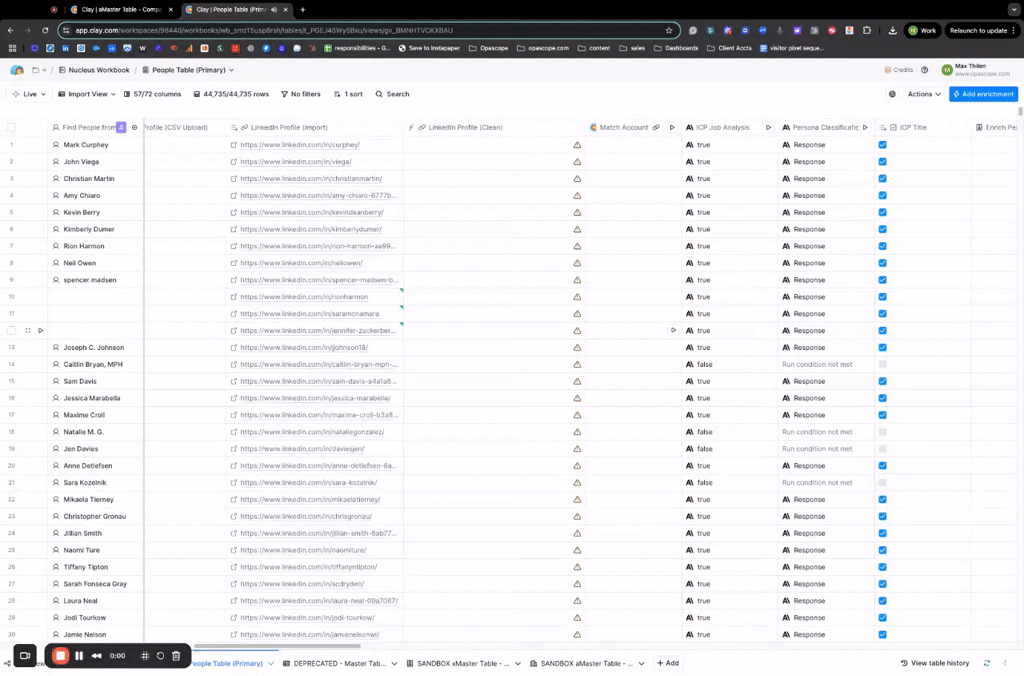The height and width of the screenshot is (676, 1024).
Task: Expand the Actions dropdown
Action: coord(924,94)
